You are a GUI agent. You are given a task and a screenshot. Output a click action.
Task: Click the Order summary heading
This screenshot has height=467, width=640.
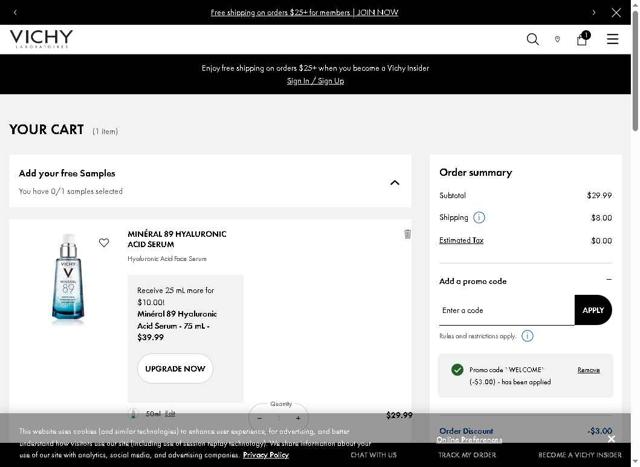[476, 172]
